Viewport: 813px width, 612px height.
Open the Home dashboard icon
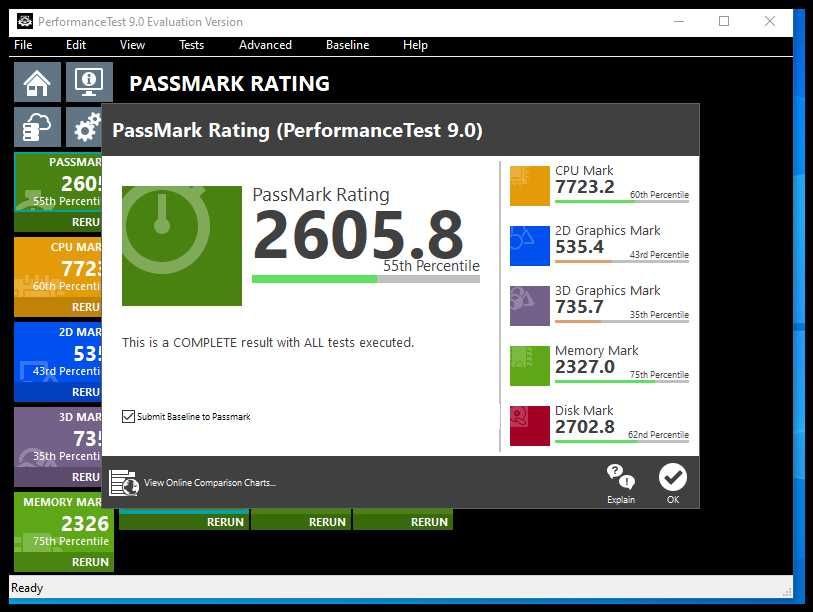[37, 82]
